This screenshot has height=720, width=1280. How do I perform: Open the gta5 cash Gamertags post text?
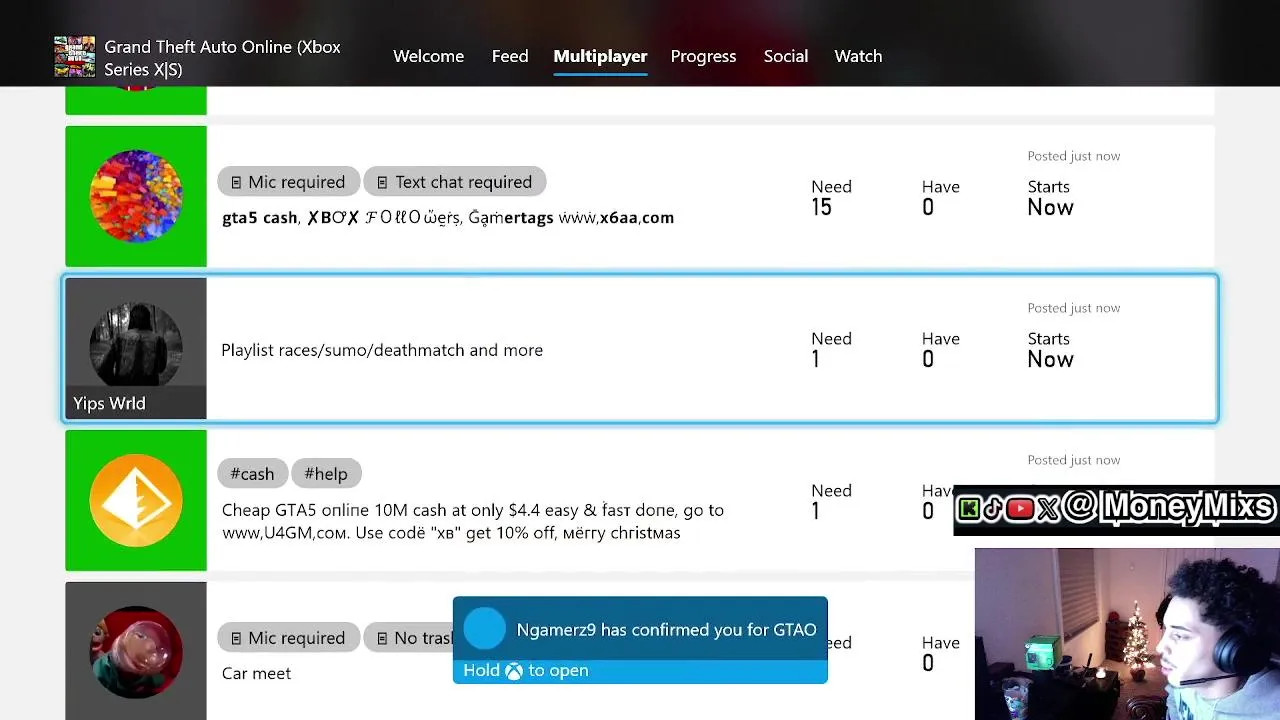click(448, 217)
